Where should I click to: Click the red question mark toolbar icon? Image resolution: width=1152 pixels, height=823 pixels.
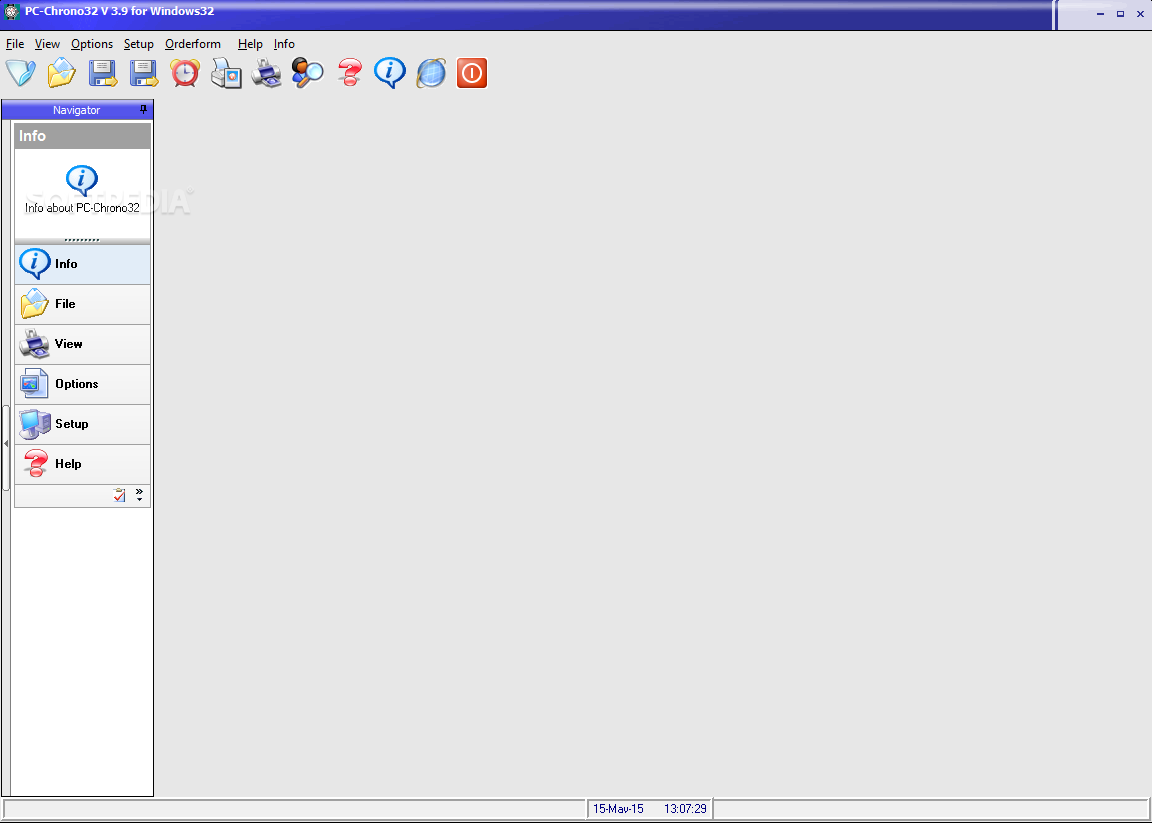coord(350,73)
